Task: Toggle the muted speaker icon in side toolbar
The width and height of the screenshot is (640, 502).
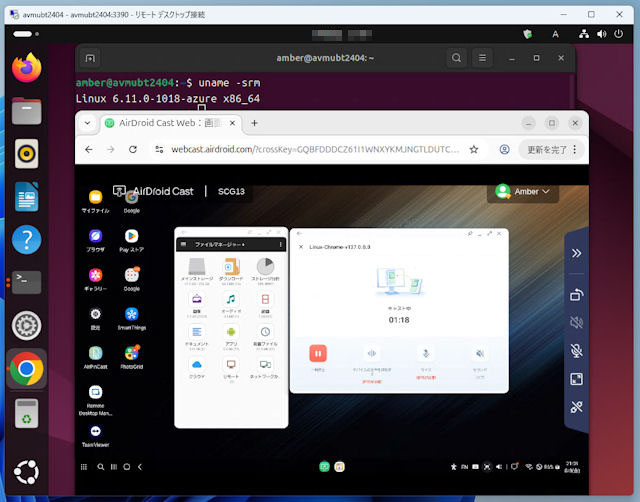Action: pos(576,322)
